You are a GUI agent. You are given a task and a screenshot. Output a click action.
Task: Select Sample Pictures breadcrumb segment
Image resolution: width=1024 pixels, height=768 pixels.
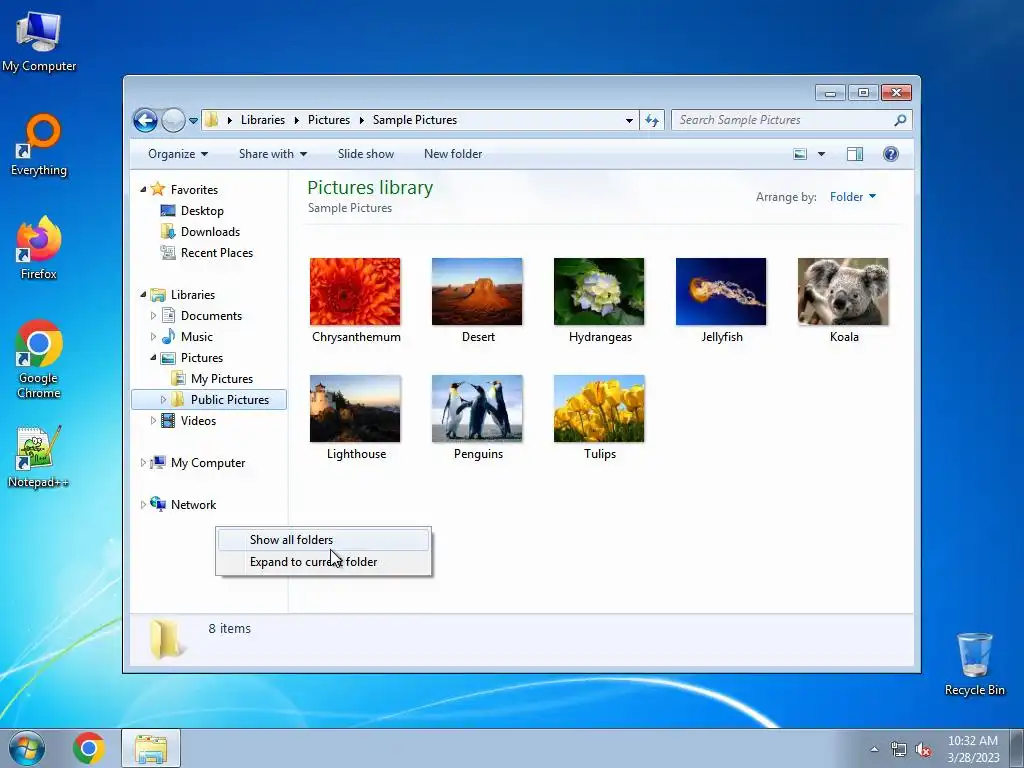click(415, 120)
